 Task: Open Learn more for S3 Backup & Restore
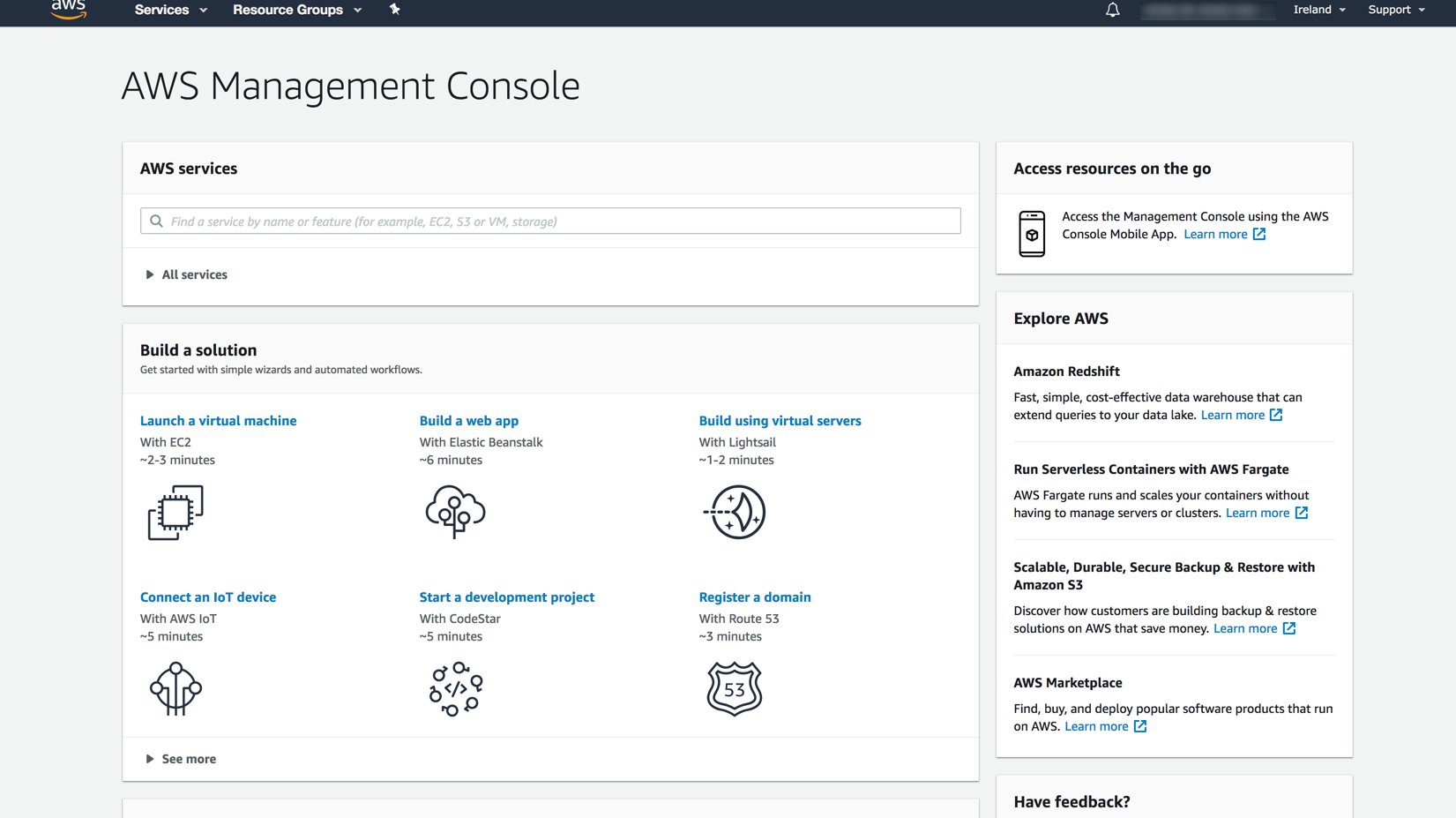(1245, 628)
